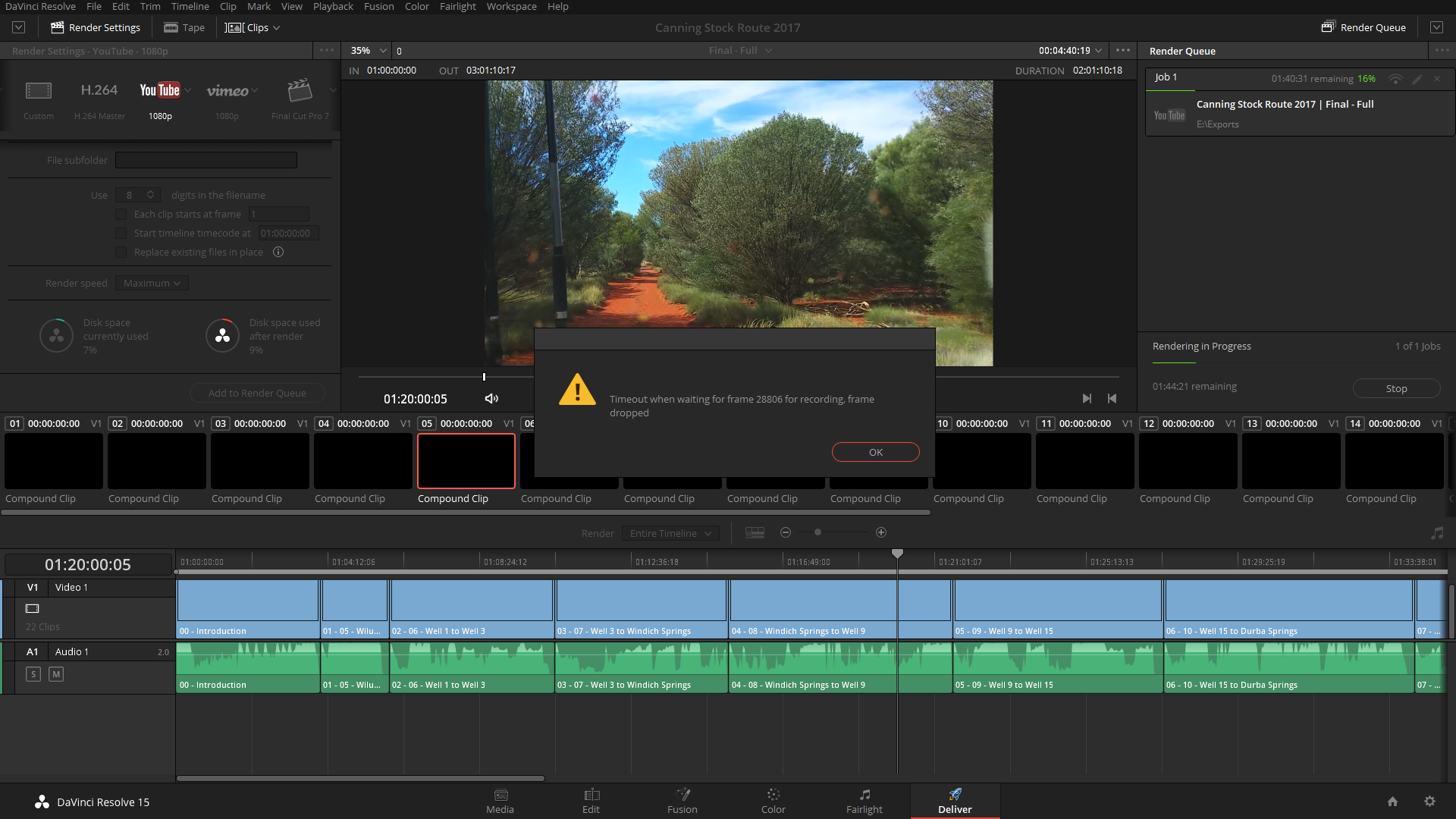The width and height of the screenshot is (1456, 819).
Task: Open the 35% viewer zoom dropdown
Action: 369,50
